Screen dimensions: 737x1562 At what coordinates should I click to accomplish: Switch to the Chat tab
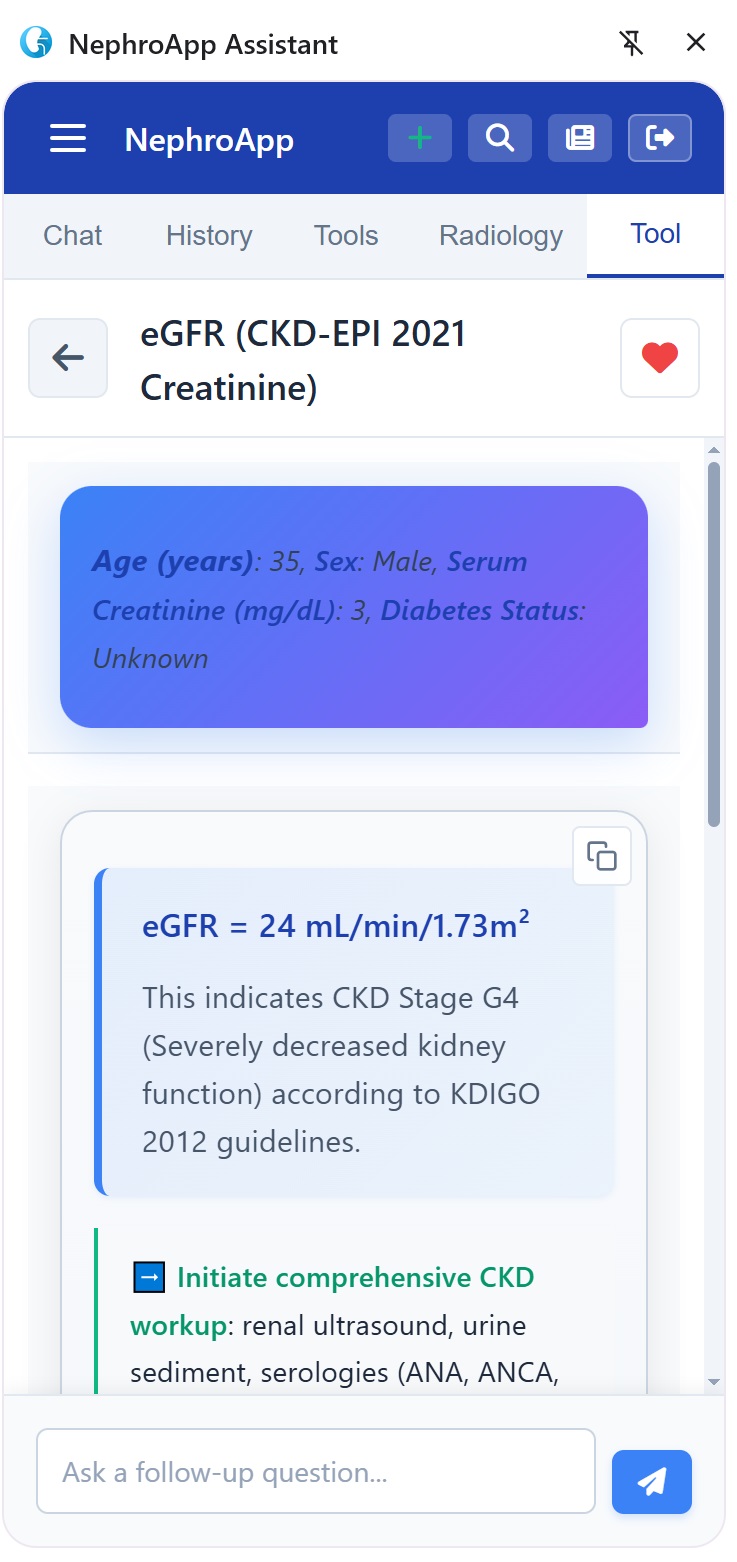[73, 236]
